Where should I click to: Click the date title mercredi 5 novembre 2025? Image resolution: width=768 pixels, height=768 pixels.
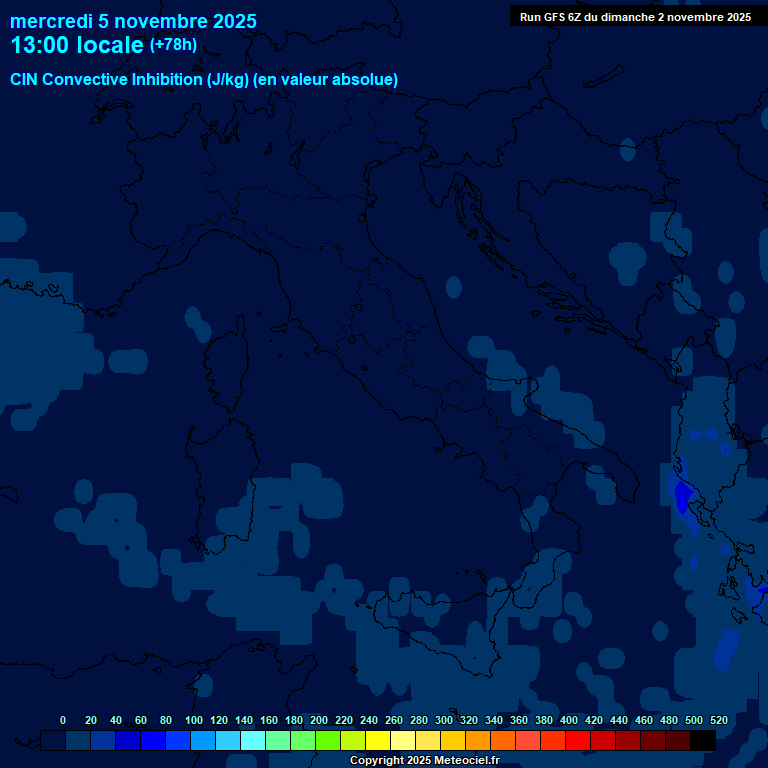coord(133,21)
